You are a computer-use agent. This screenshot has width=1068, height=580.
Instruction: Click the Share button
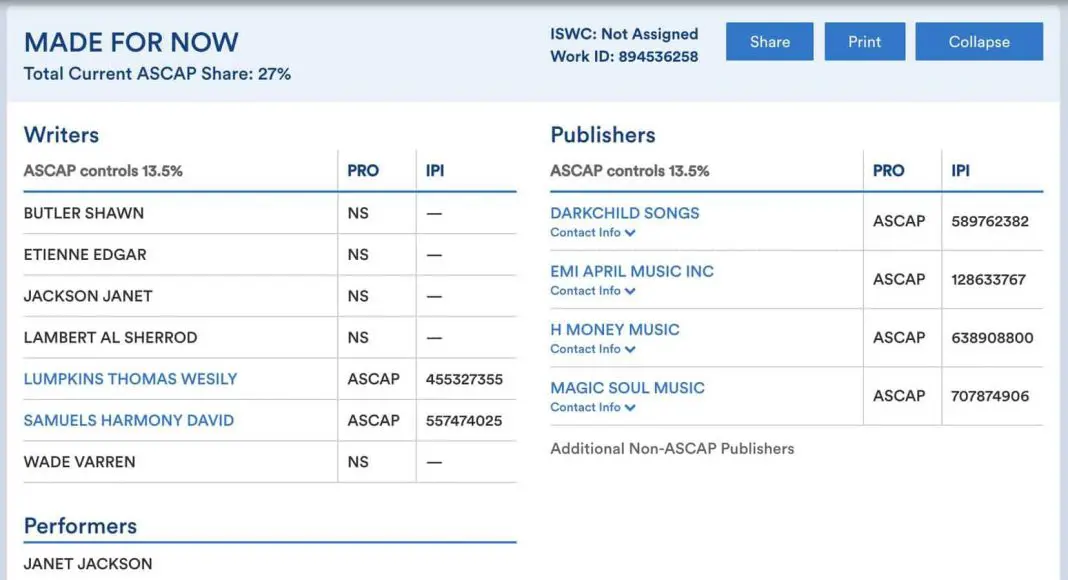[x=769, y=42]
